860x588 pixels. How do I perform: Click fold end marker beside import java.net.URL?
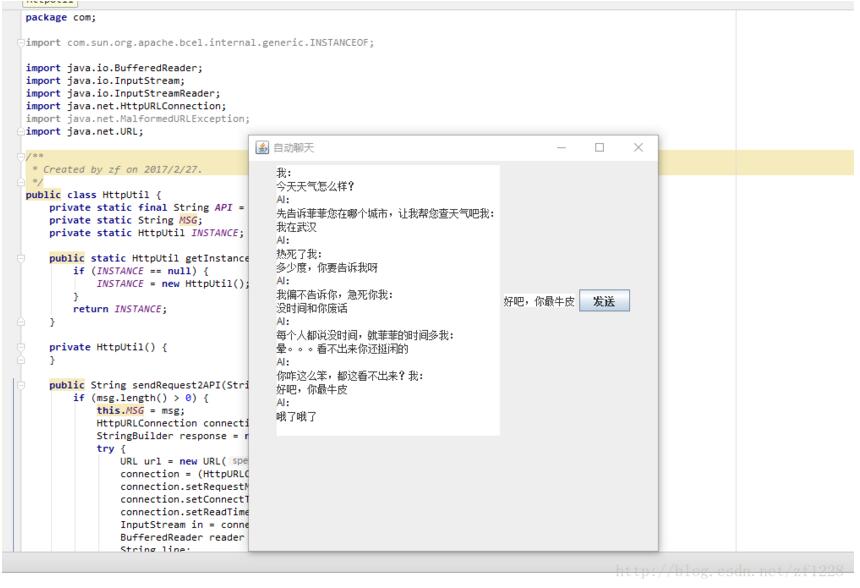(21, 132)
